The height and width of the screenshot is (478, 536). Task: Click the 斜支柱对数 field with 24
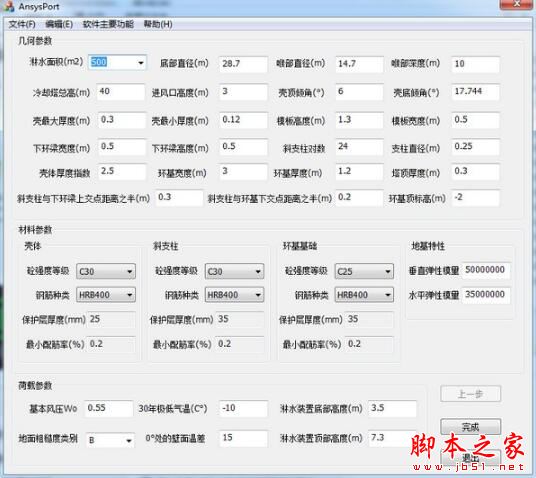[x=359, y=147]
